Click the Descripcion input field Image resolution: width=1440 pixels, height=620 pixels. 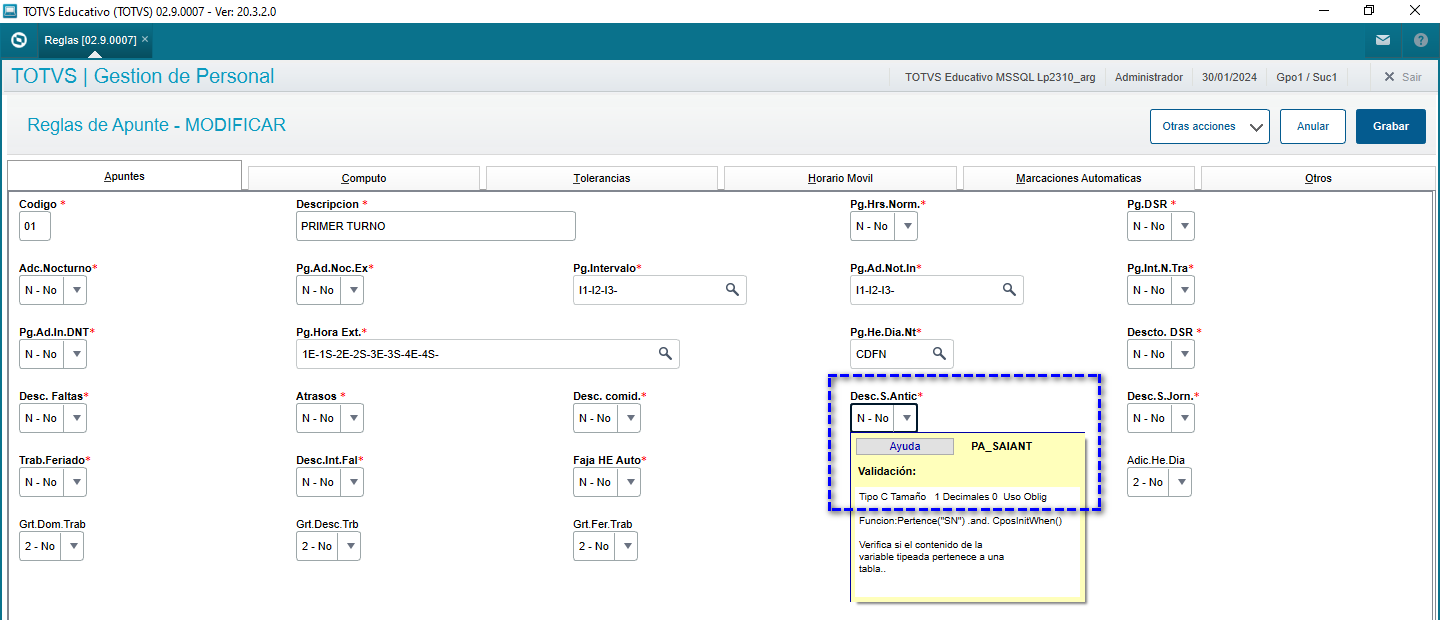coord(436,226)
